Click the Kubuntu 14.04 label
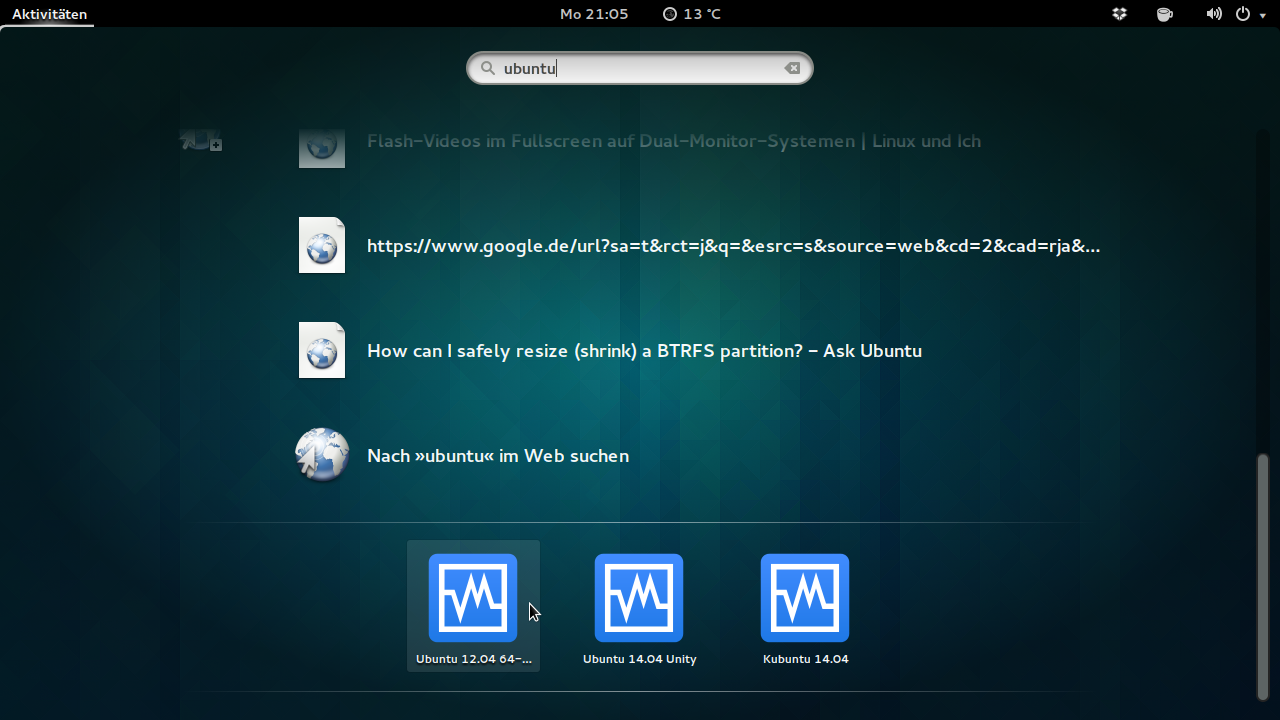 (805, 659)
